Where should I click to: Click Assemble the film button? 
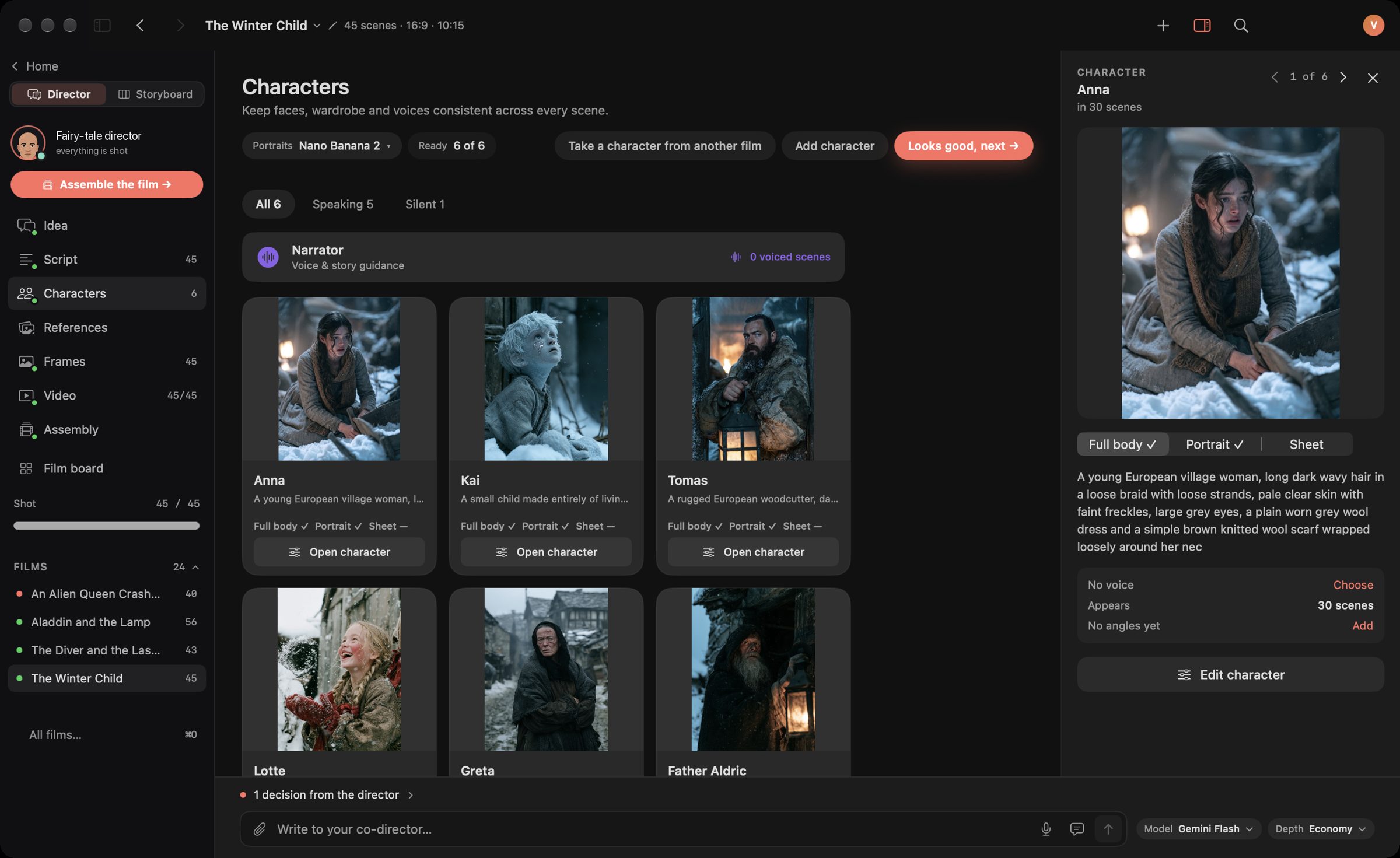coord(107,184)
